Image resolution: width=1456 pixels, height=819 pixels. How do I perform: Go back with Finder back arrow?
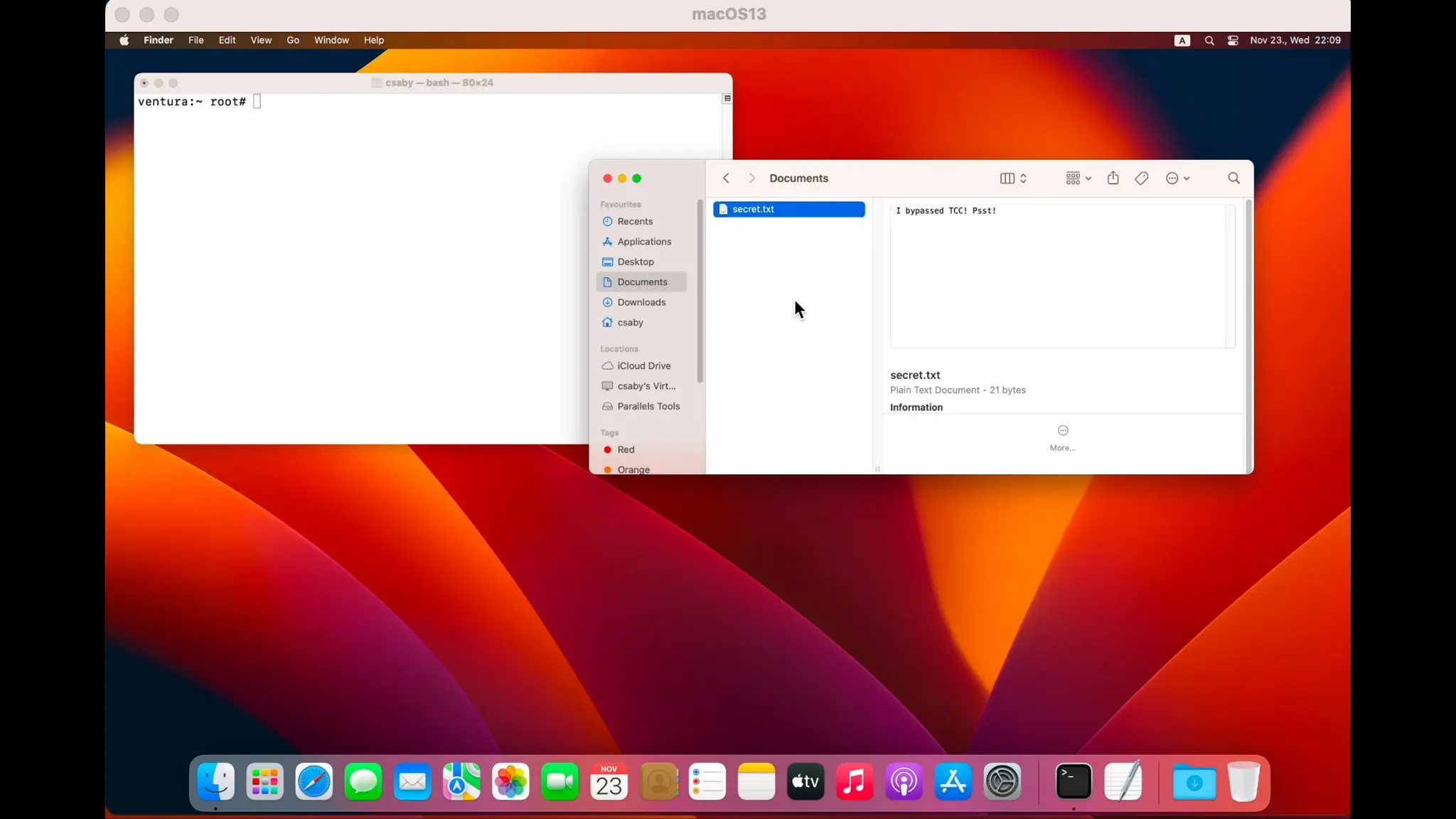pos(726,178)
